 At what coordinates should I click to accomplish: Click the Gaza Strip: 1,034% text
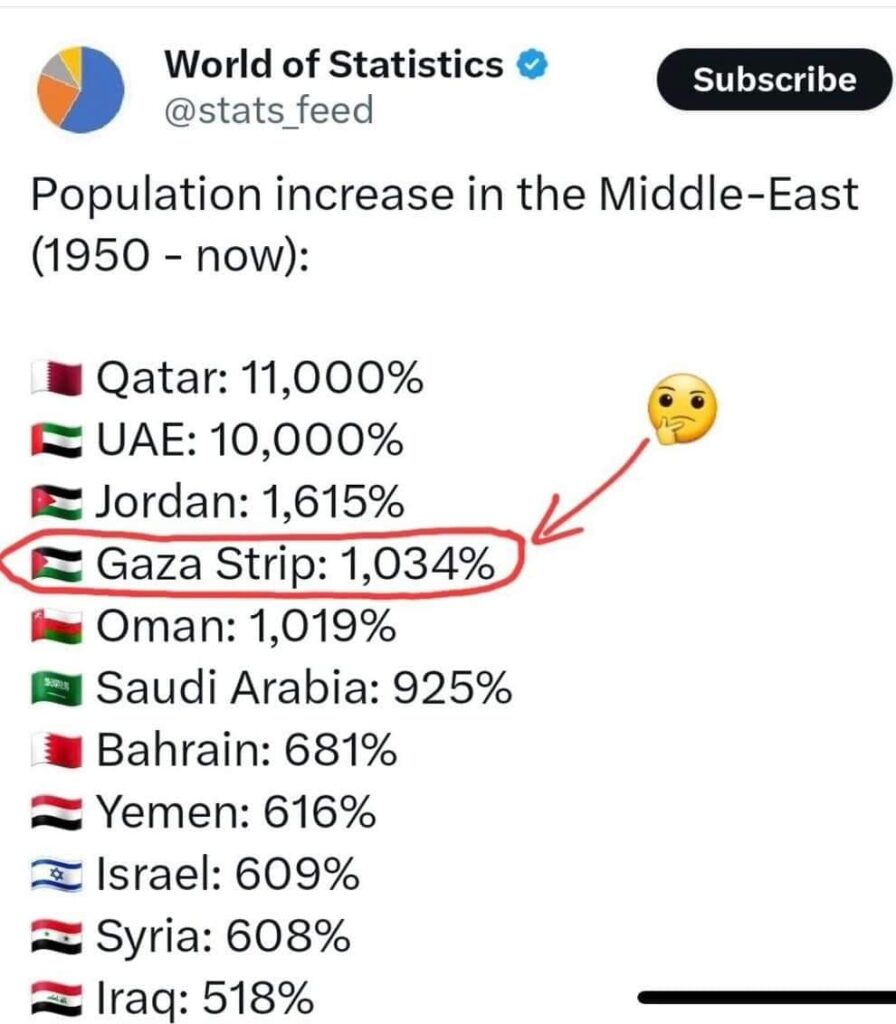[x=295, y=564]
